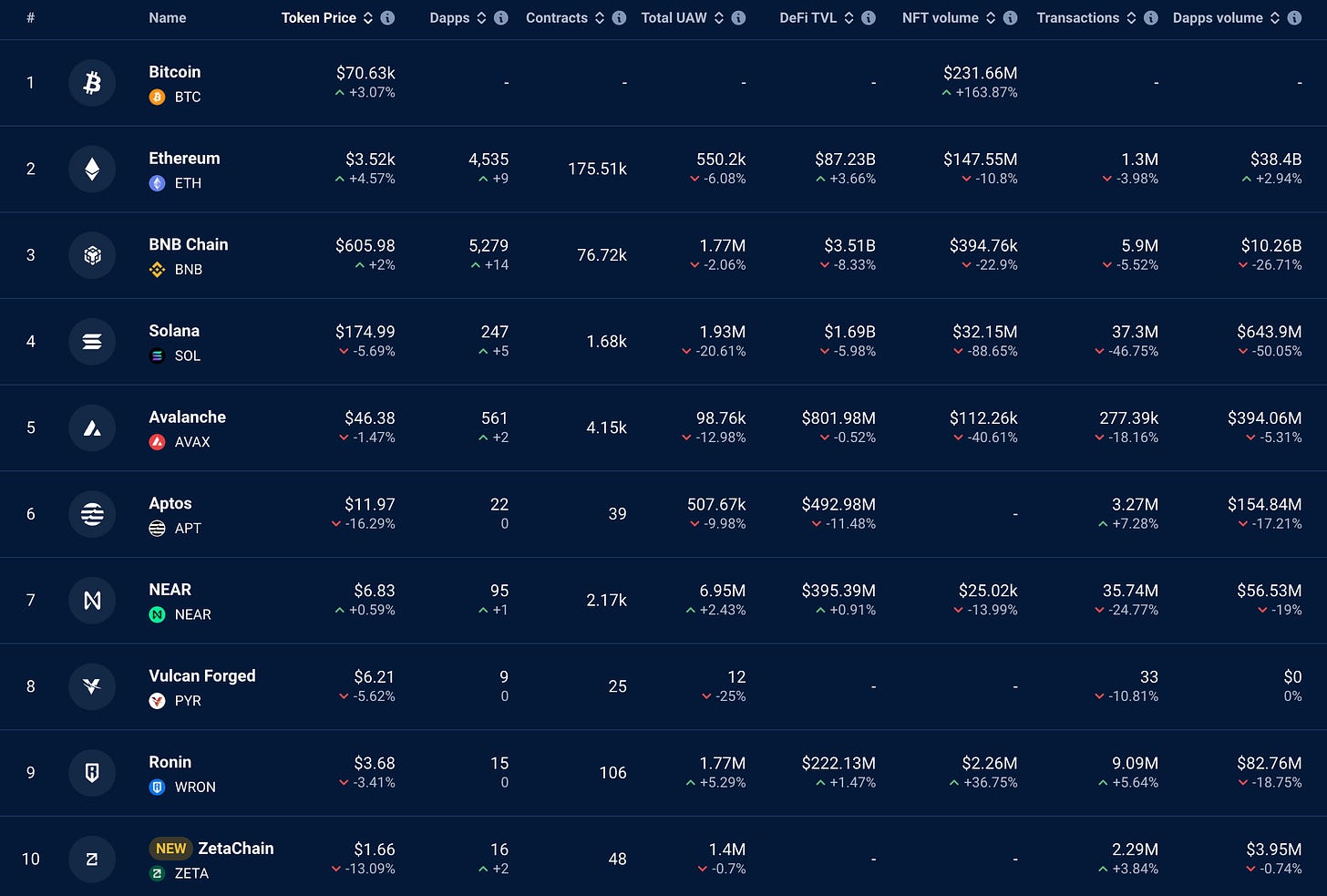Click the small yellow BNB token icon
The image size is (1327, 896).
pyautogui.click(x=157, y=270)
